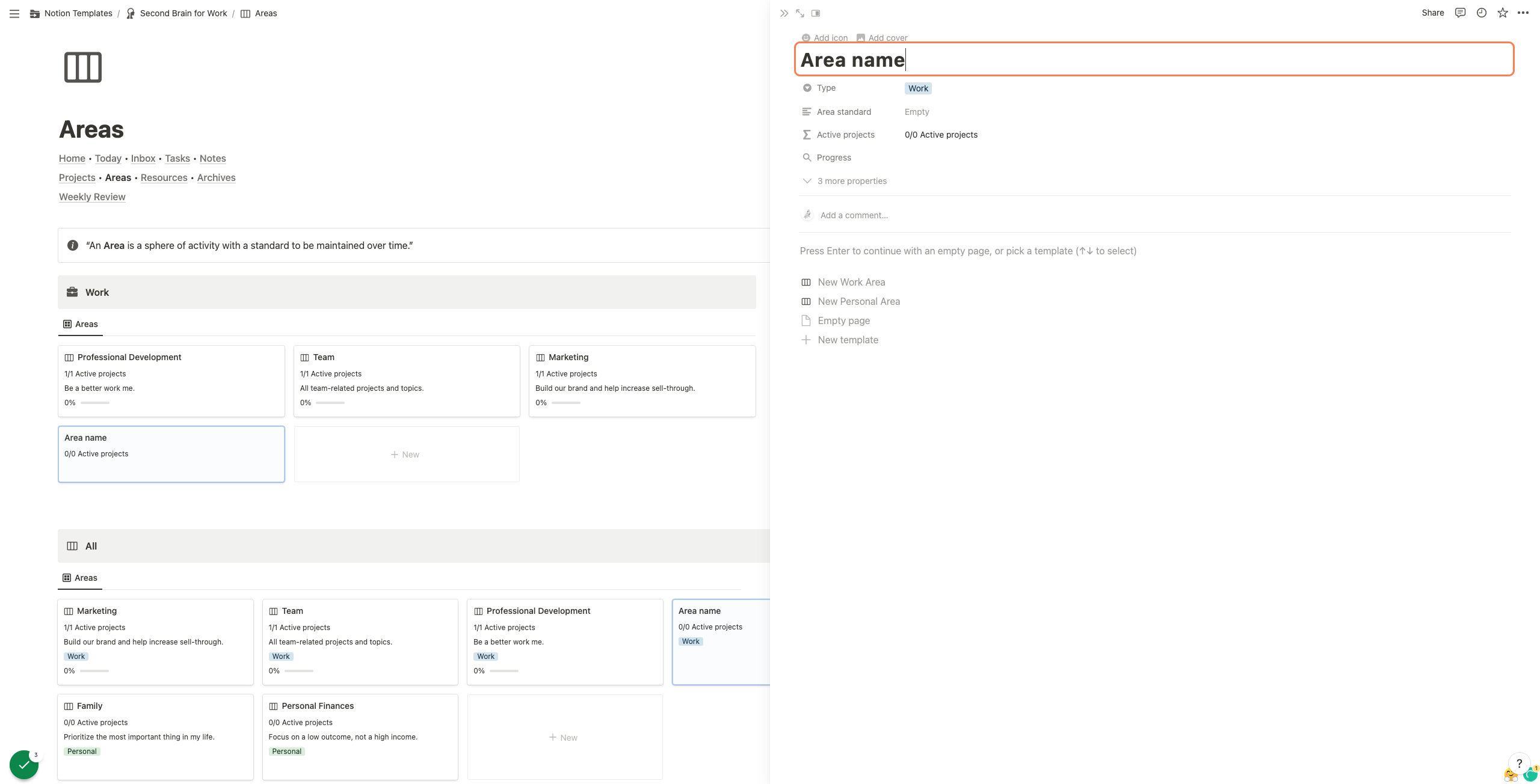The image size is (1540, 784).
Task: Click Add a comment field
Action: pos(854,215)
